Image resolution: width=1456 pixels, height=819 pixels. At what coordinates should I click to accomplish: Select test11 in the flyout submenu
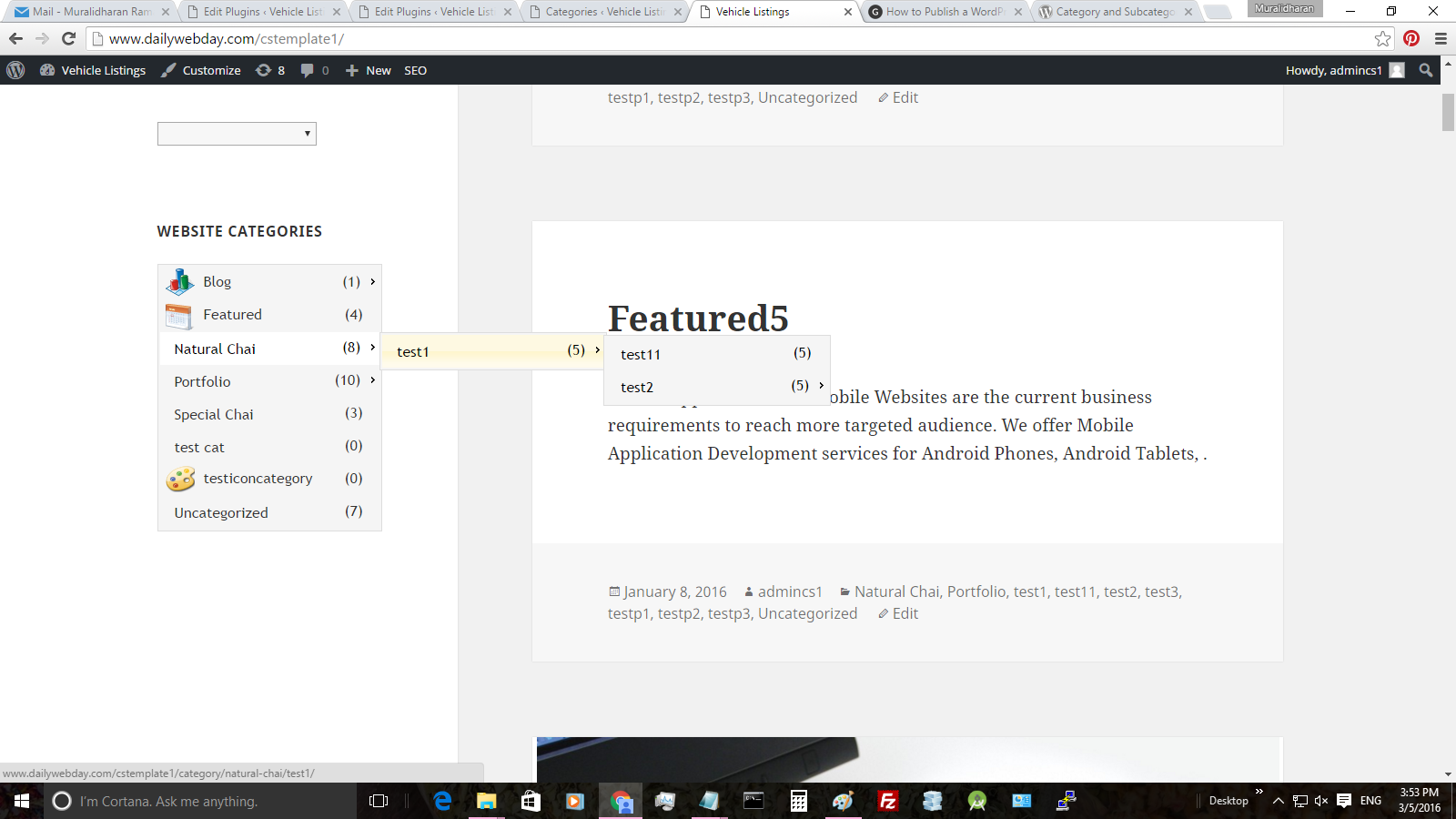641,354
